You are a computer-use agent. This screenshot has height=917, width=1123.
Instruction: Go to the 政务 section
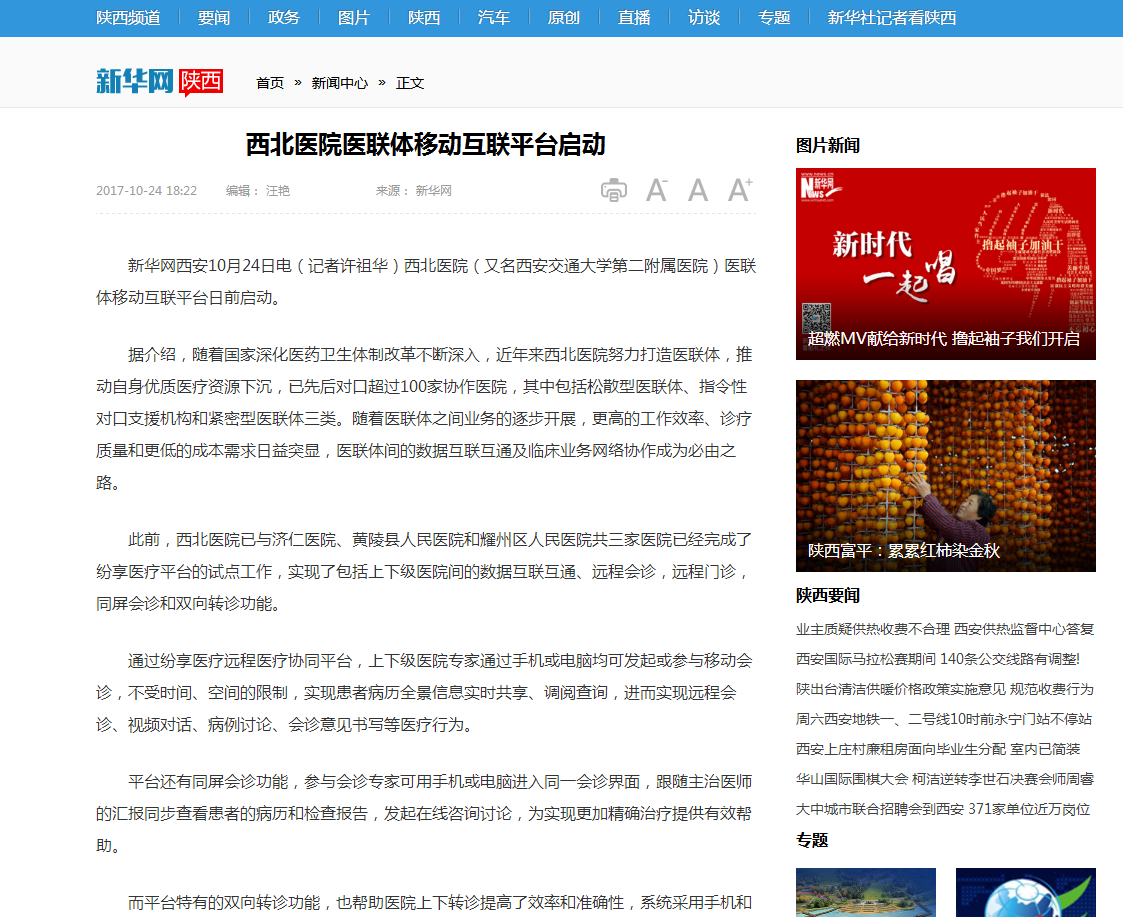pyautogui.click(x=284, y=18)
